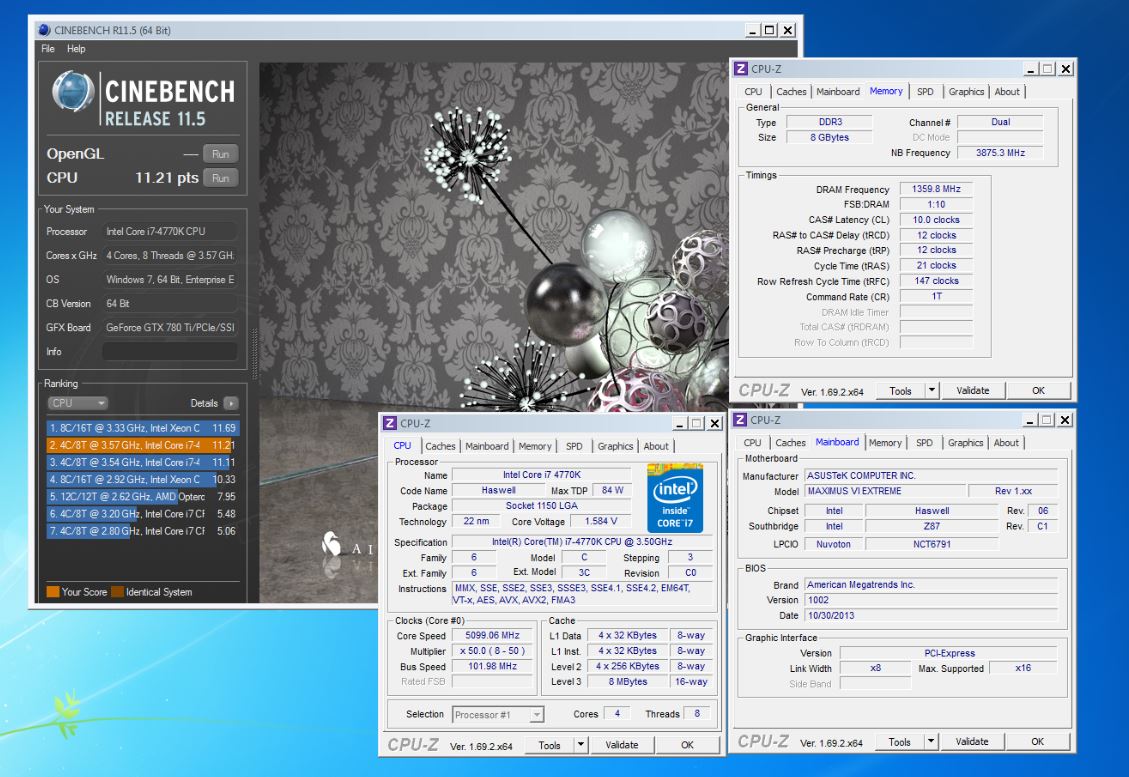Screen dimensions: 1129x777
Task: Open the Tools dropdown arrow in Memory window
Action: [x=932, y=390]
